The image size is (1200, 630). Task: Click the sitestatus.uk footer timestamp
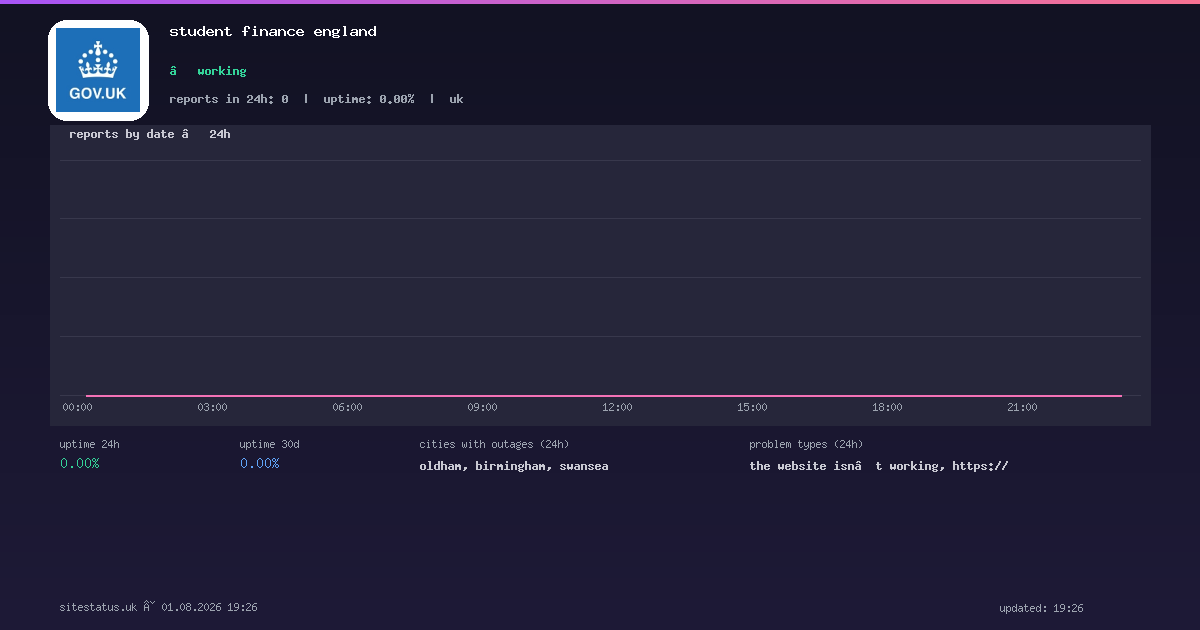tap(158, 607)
